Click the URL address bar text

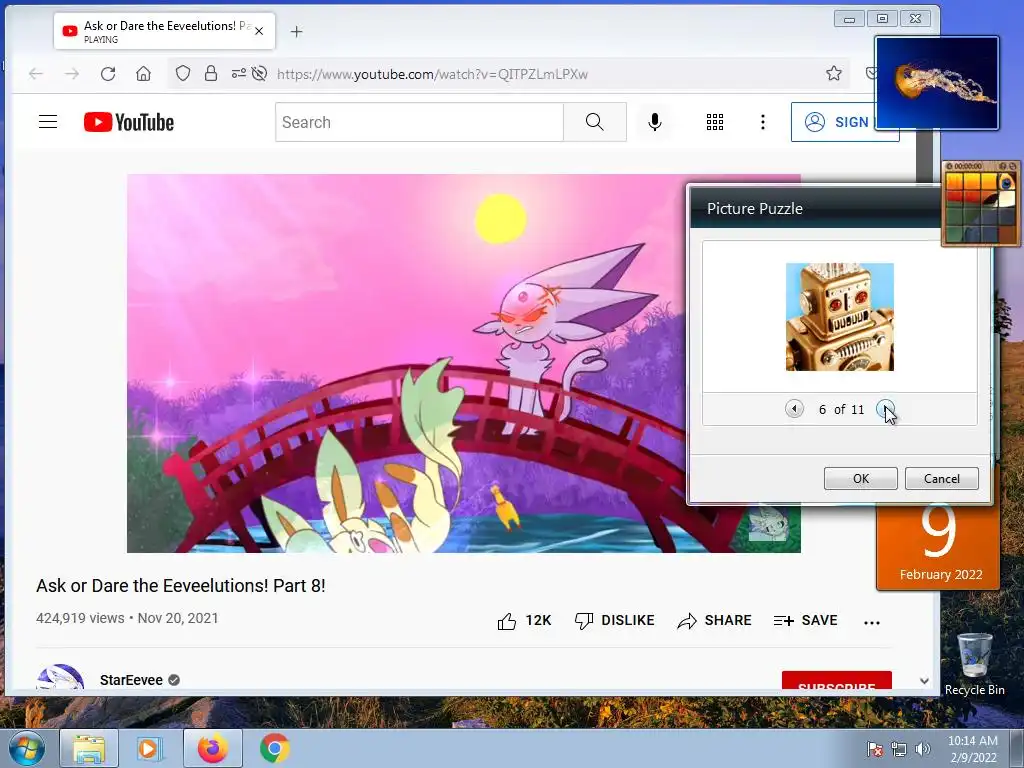point(432,74)
